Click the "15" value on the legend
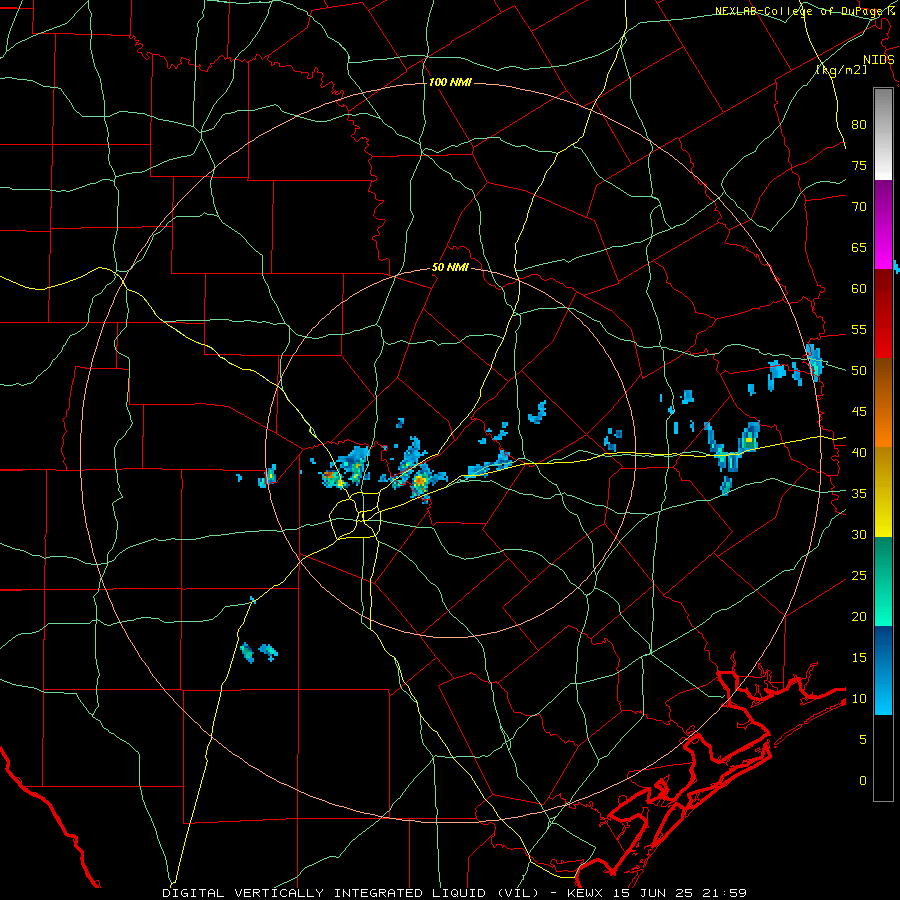 859,658
